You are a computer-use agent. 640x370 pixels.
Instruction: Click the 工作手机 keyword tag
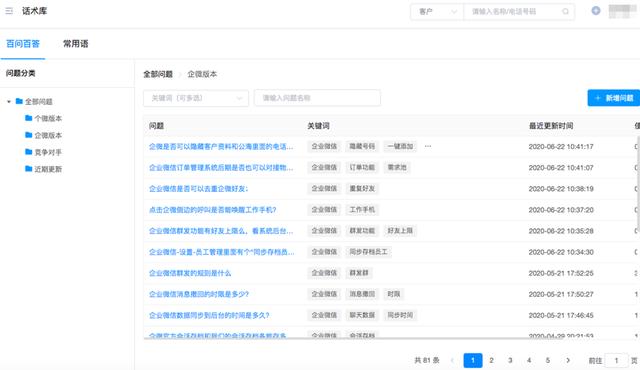coord(362,210)
